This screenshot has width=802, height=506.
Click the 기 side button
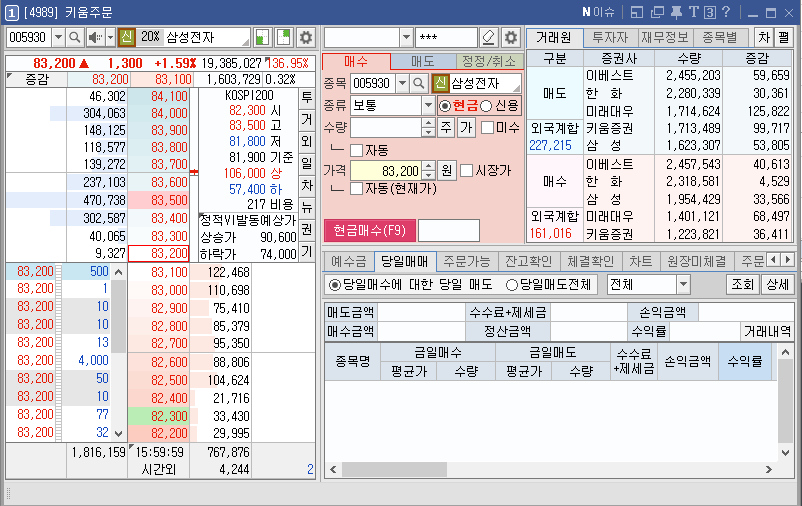307,251
